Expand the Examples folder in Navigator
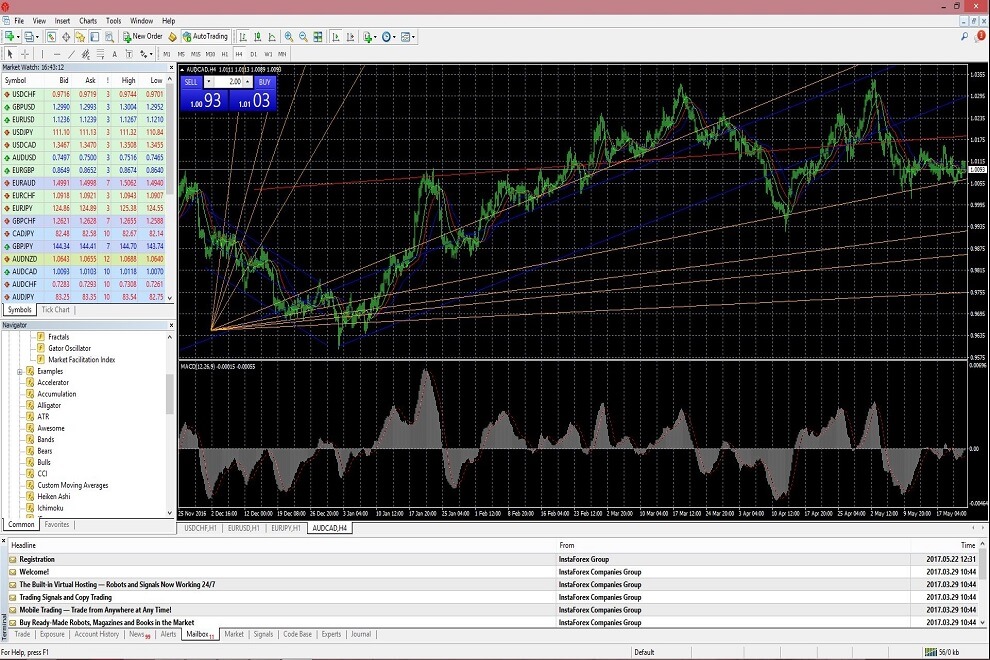Image resolution: width=990 pixels, height=660 pixels. click(20, 371)
